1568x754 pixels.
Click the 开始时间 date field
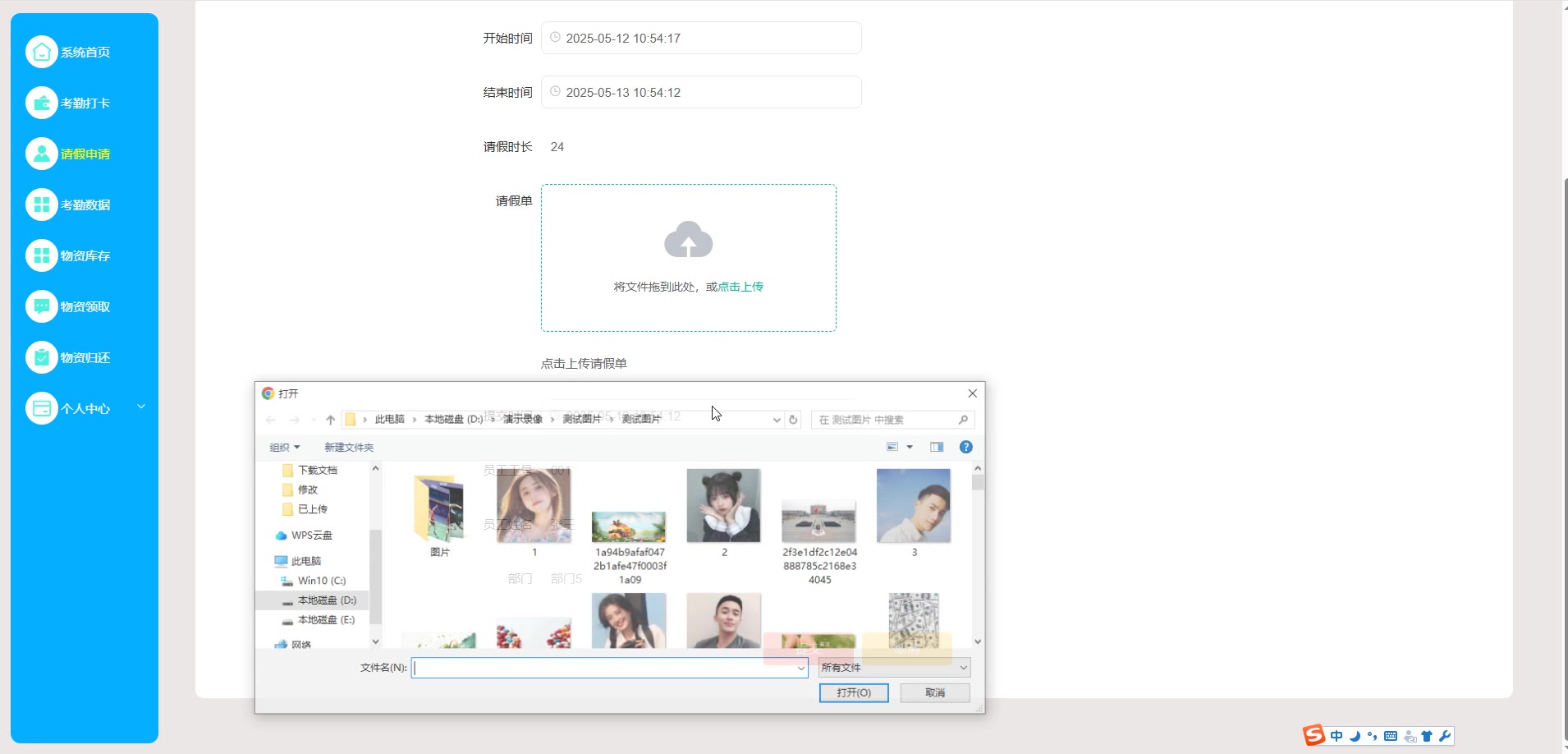701,38
